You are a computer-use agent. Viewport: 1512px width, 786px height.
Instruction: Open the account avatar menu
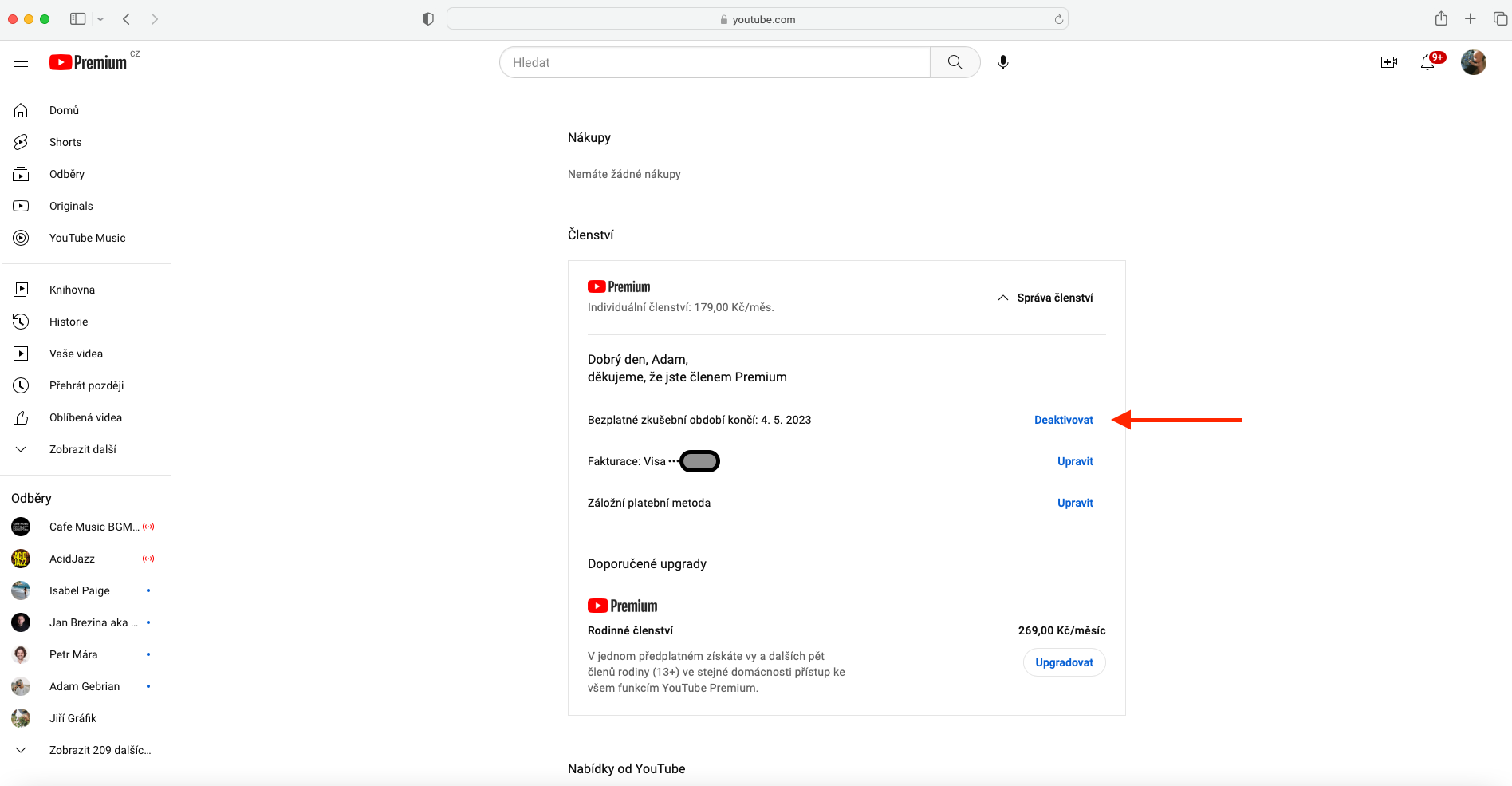pos(1474,62)
